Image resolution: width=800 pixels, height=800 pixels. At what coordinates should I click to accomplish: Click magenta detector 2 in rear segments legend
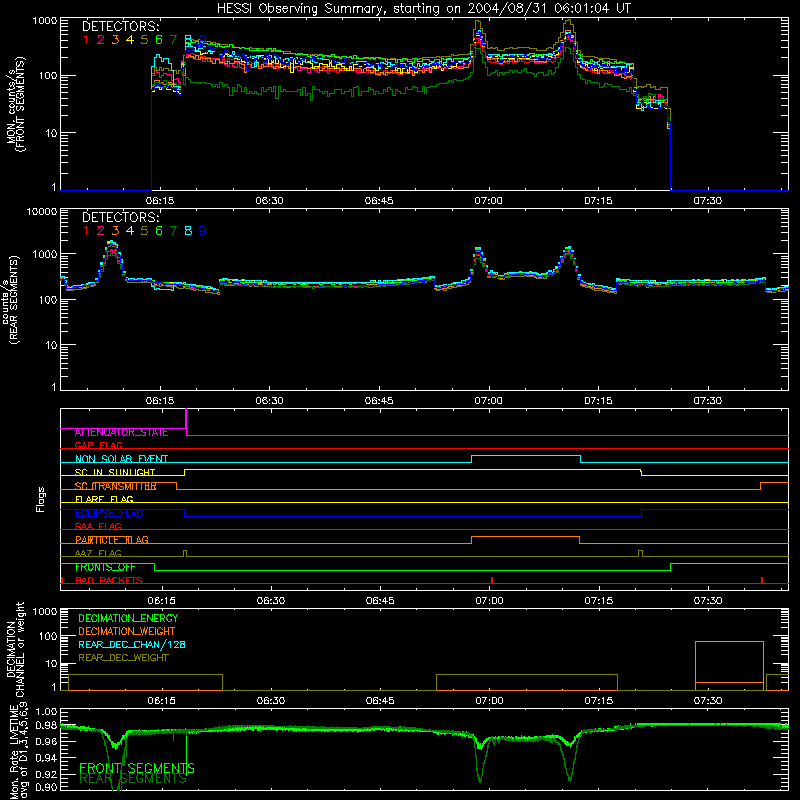(101, 231)
